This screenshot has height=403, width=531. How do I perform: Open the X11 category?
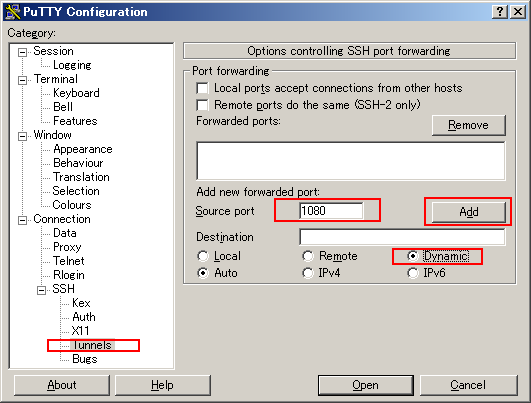[x=81, y=331]
